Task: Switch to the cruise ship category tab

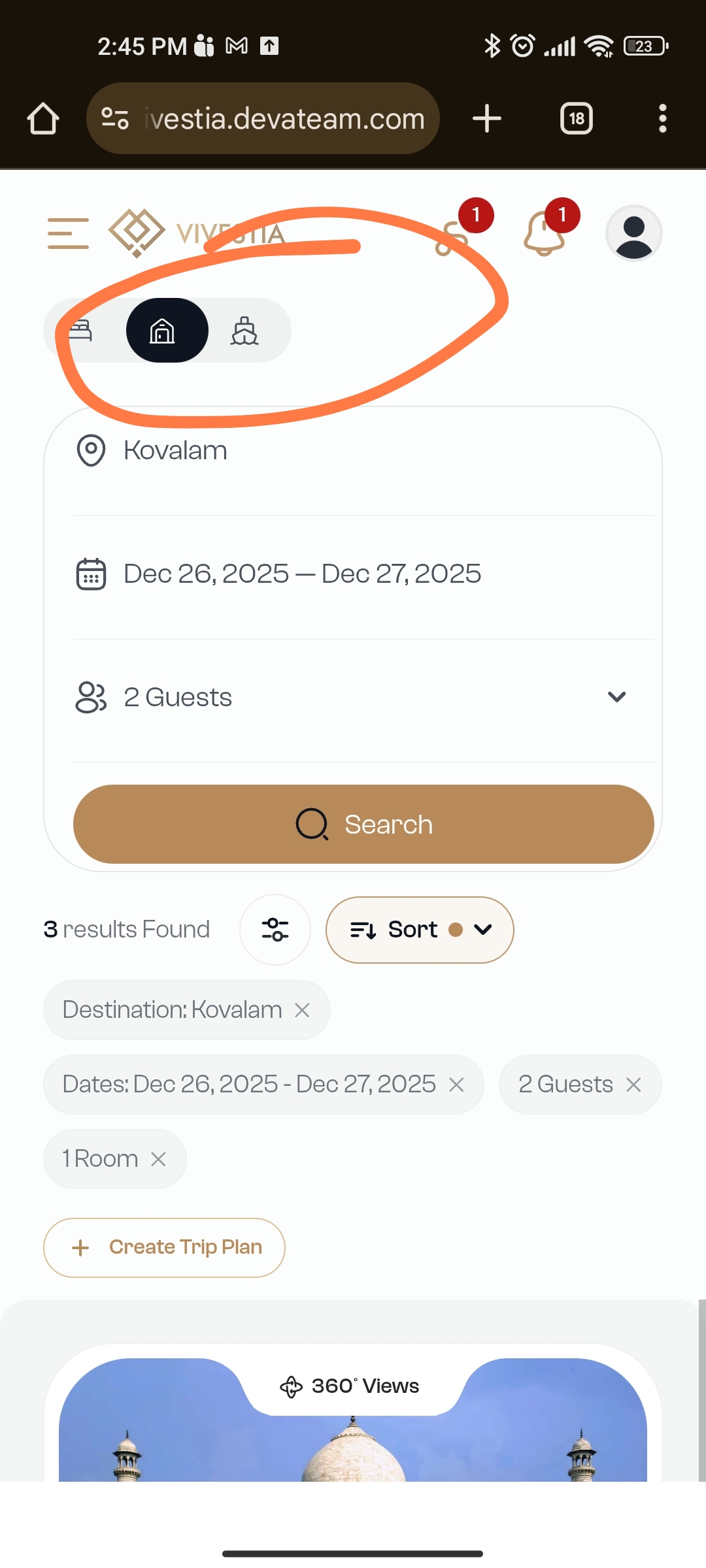Action: point(245,331)
